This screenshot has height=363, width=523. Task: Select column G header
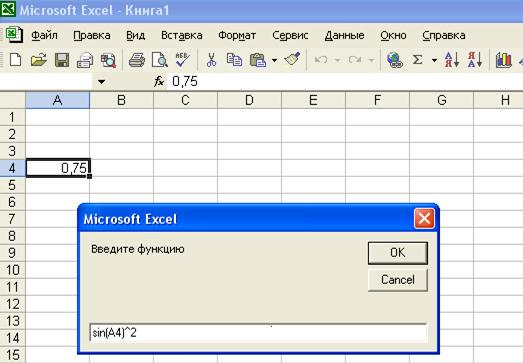click(x=441, y=100)
